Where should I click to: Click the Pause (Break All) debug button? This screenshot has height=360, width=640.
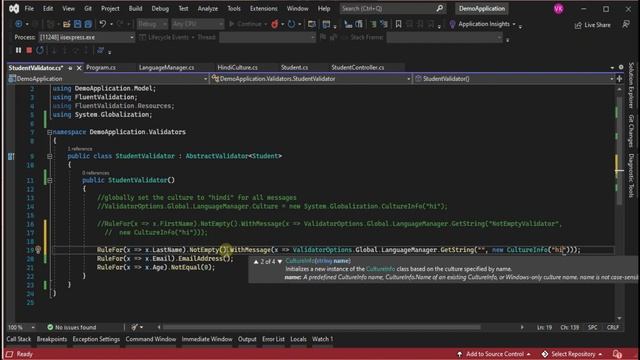point(18,50)
